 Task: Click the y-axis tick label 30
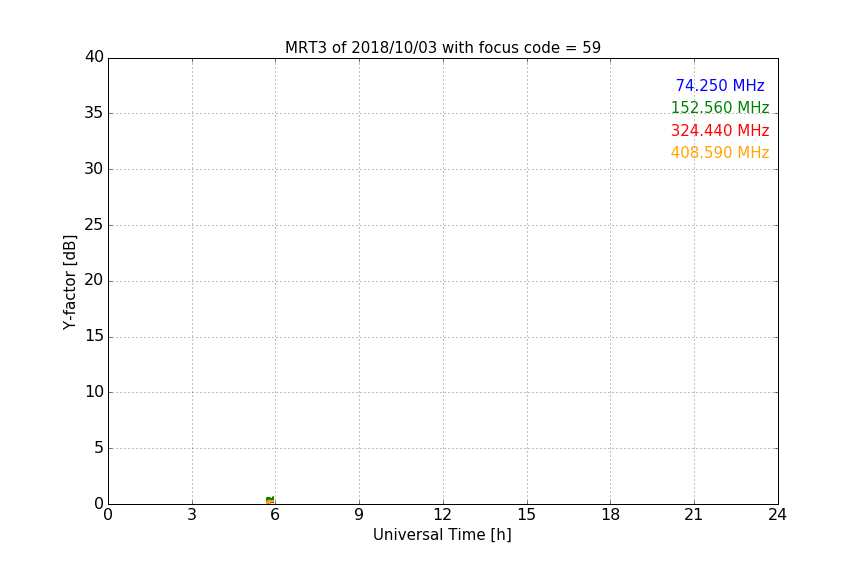tap(94, 169)
